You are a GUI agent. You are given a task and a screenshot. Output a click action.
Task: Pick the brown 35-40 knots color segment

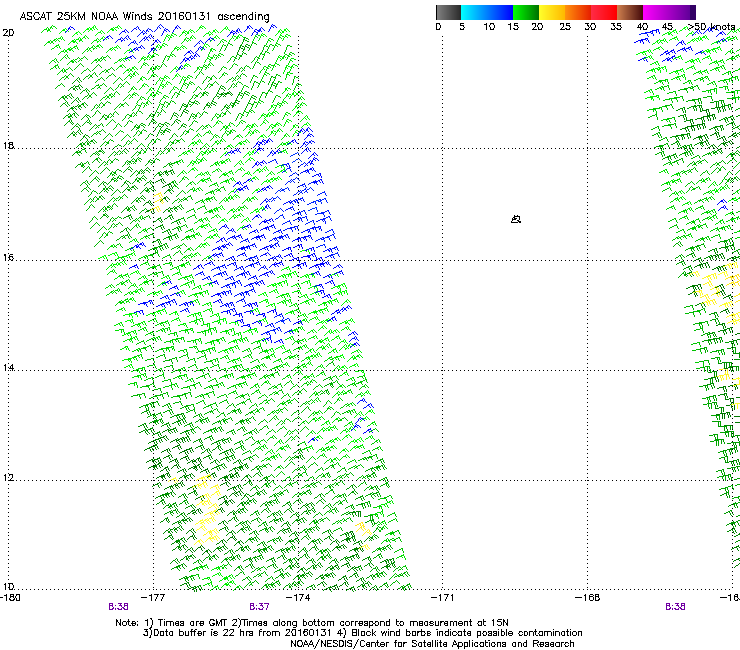[x=630, y=12]
